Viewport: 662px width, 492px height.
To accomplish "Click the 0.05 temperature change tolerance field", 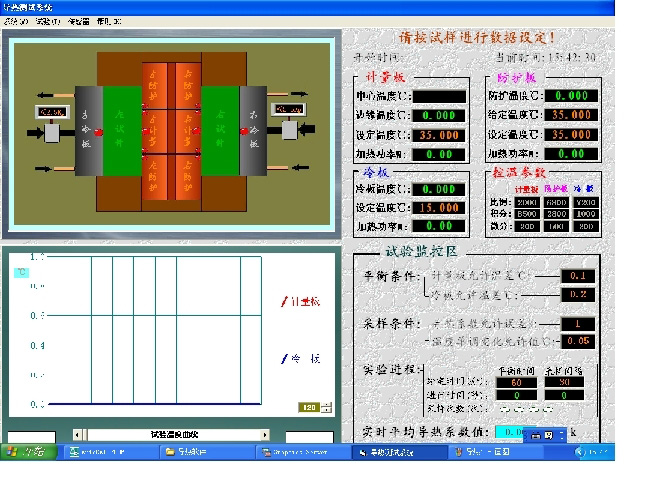I will pos(575,341).
